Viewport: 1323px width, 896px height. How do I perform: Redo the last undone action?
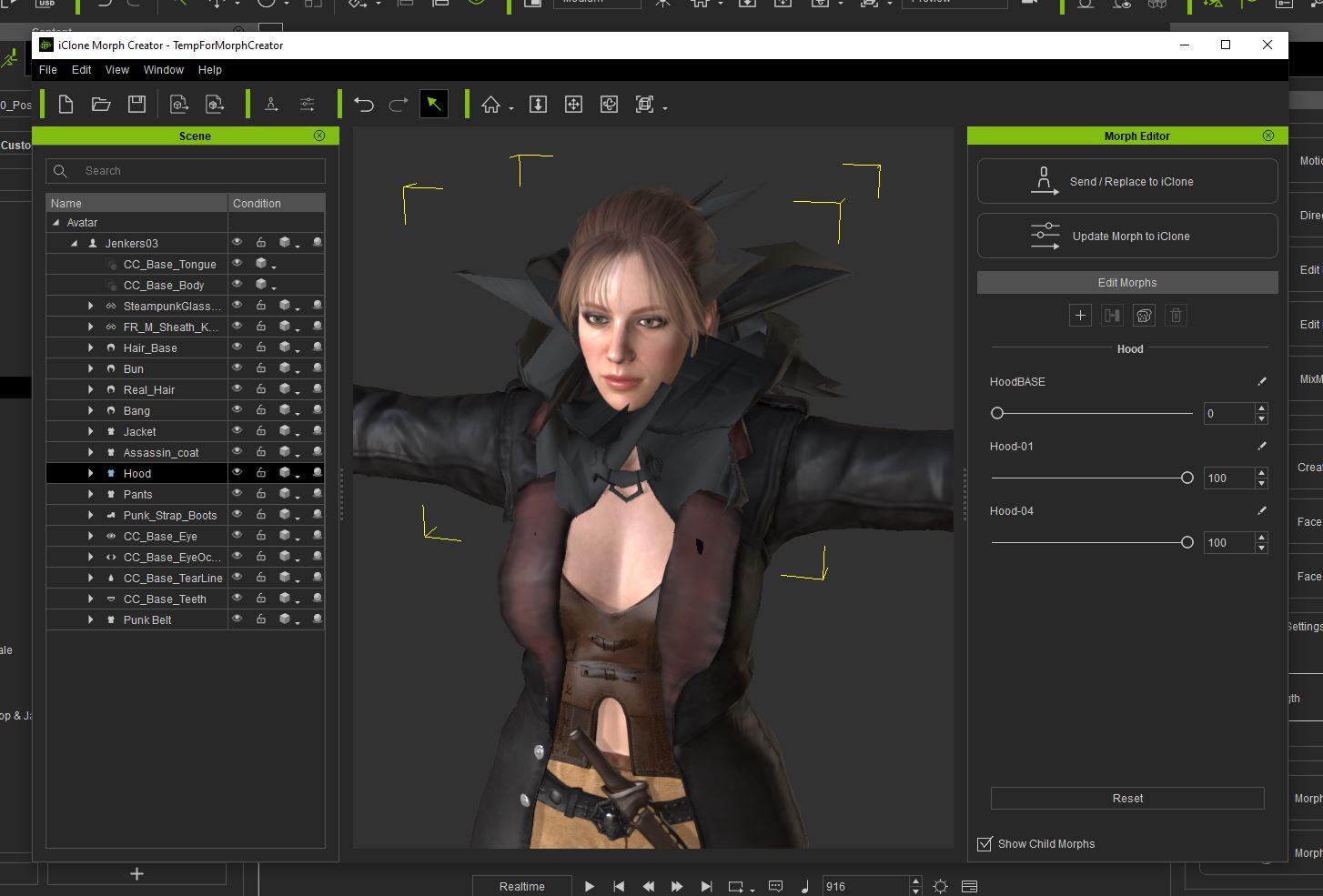pos(399,105)
